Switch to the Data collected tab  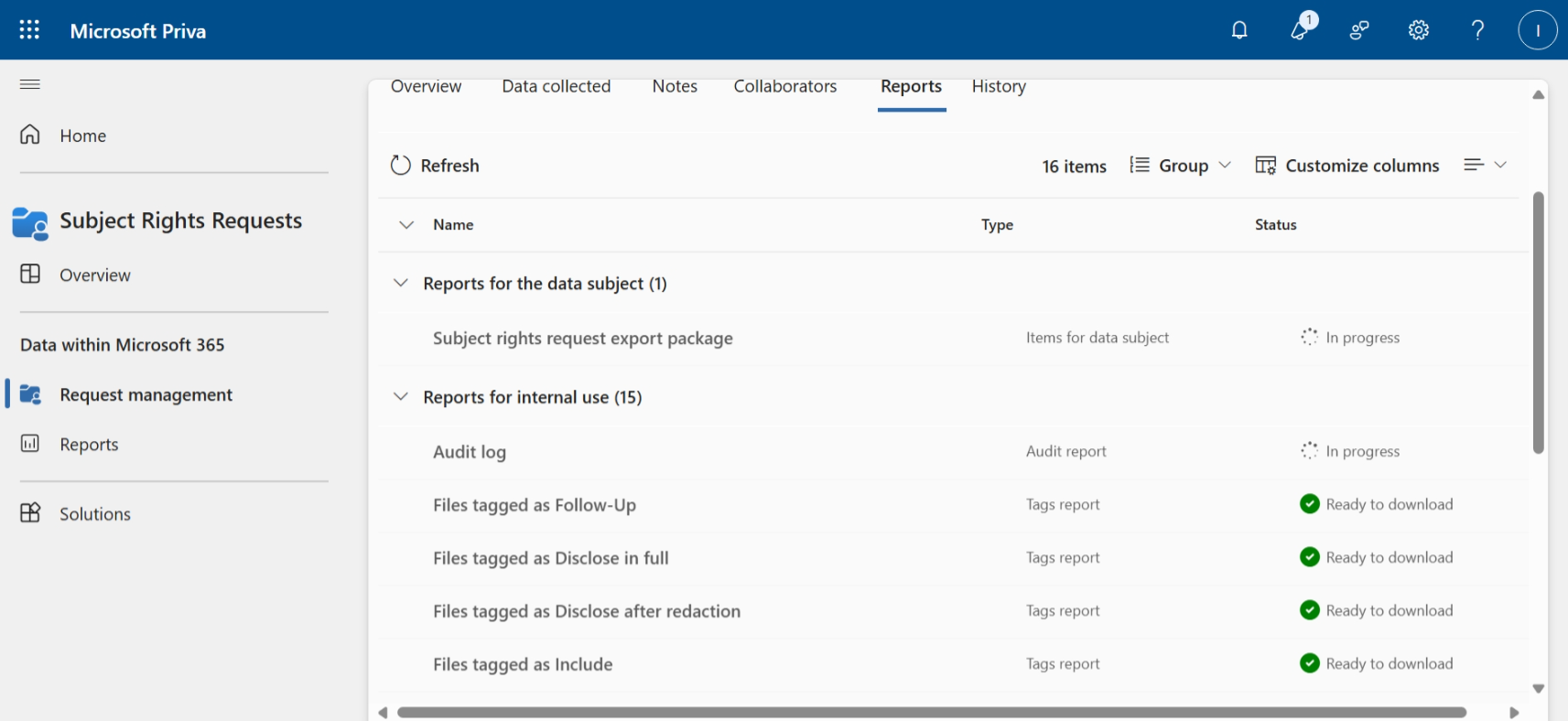pyautogui.click(x=557, y=86)
